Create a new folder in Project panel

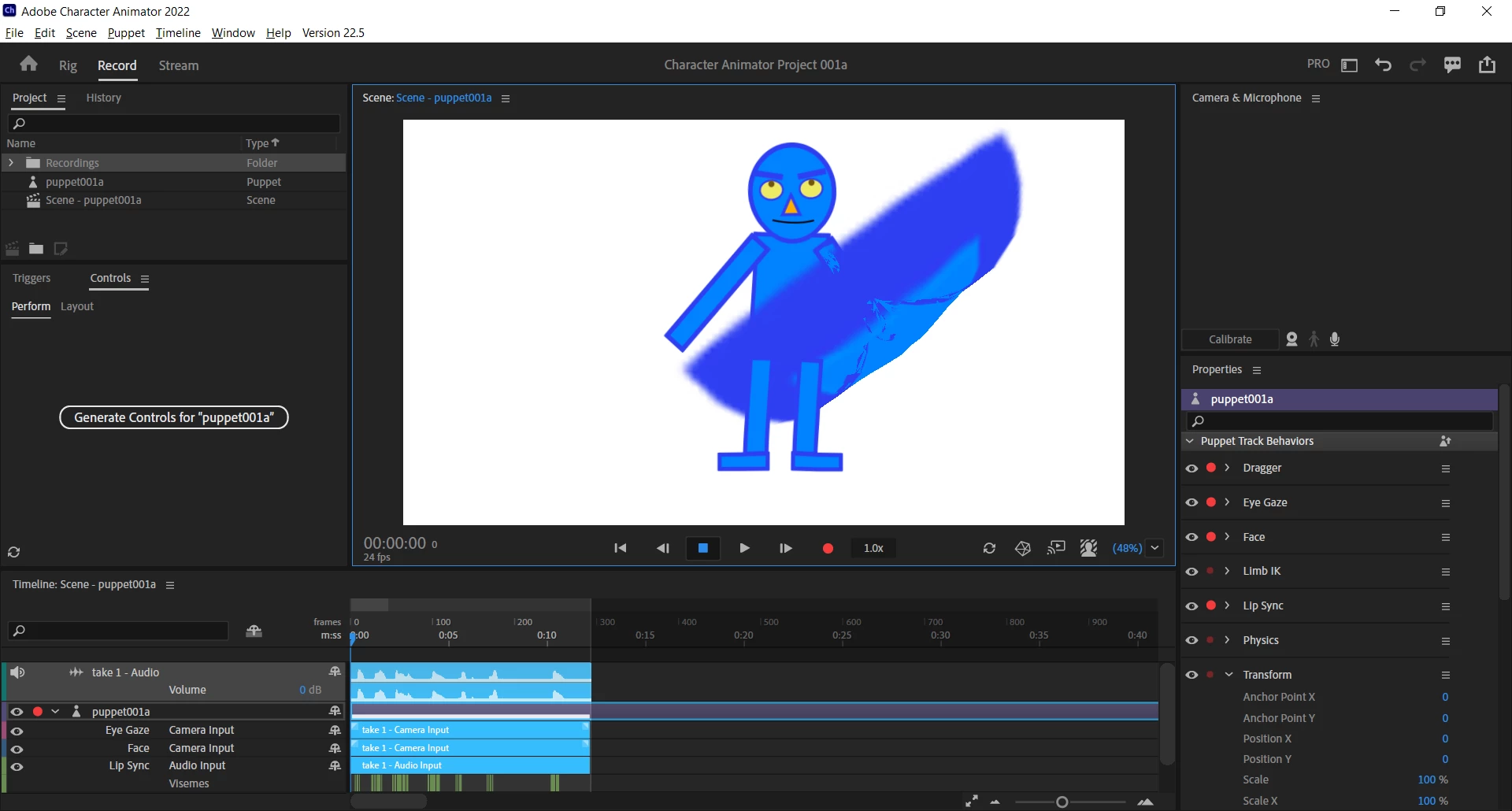tap(36, 249)
